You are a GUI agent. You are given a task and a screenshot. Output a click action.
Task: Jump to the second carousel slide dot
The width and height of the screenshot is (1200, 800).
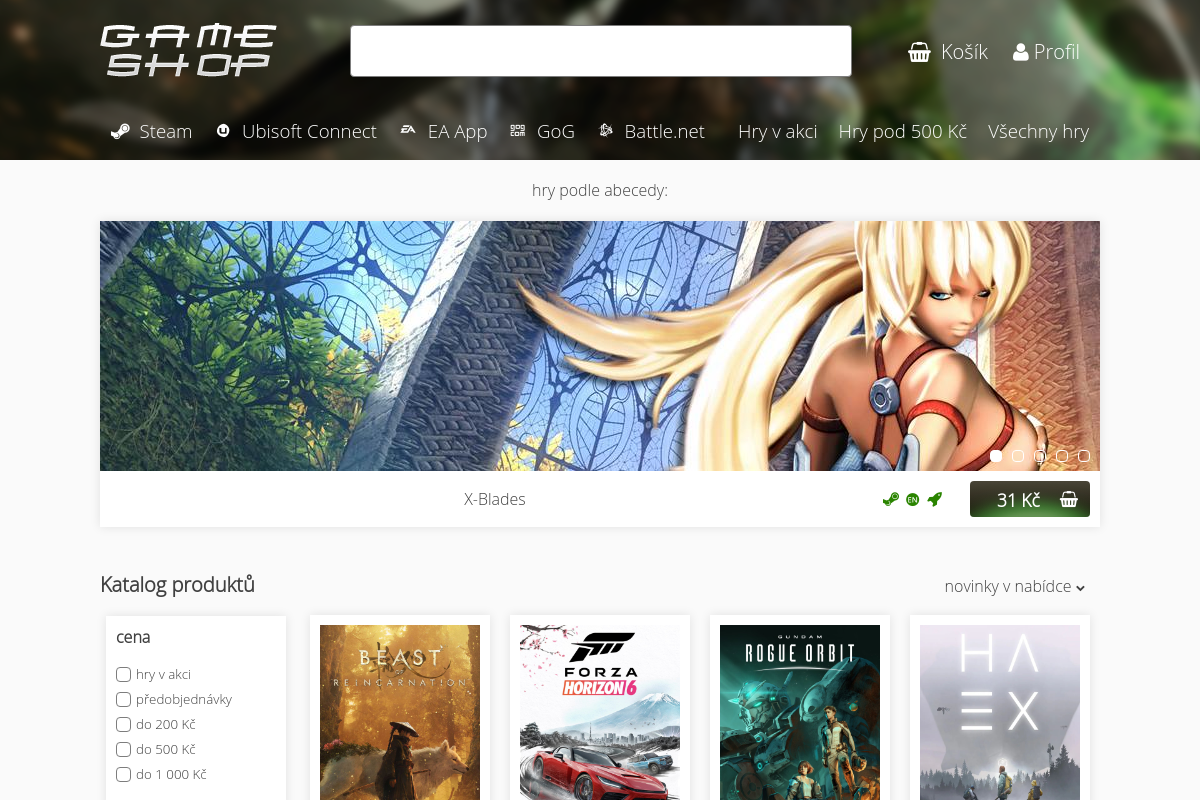click(1018, 456)
